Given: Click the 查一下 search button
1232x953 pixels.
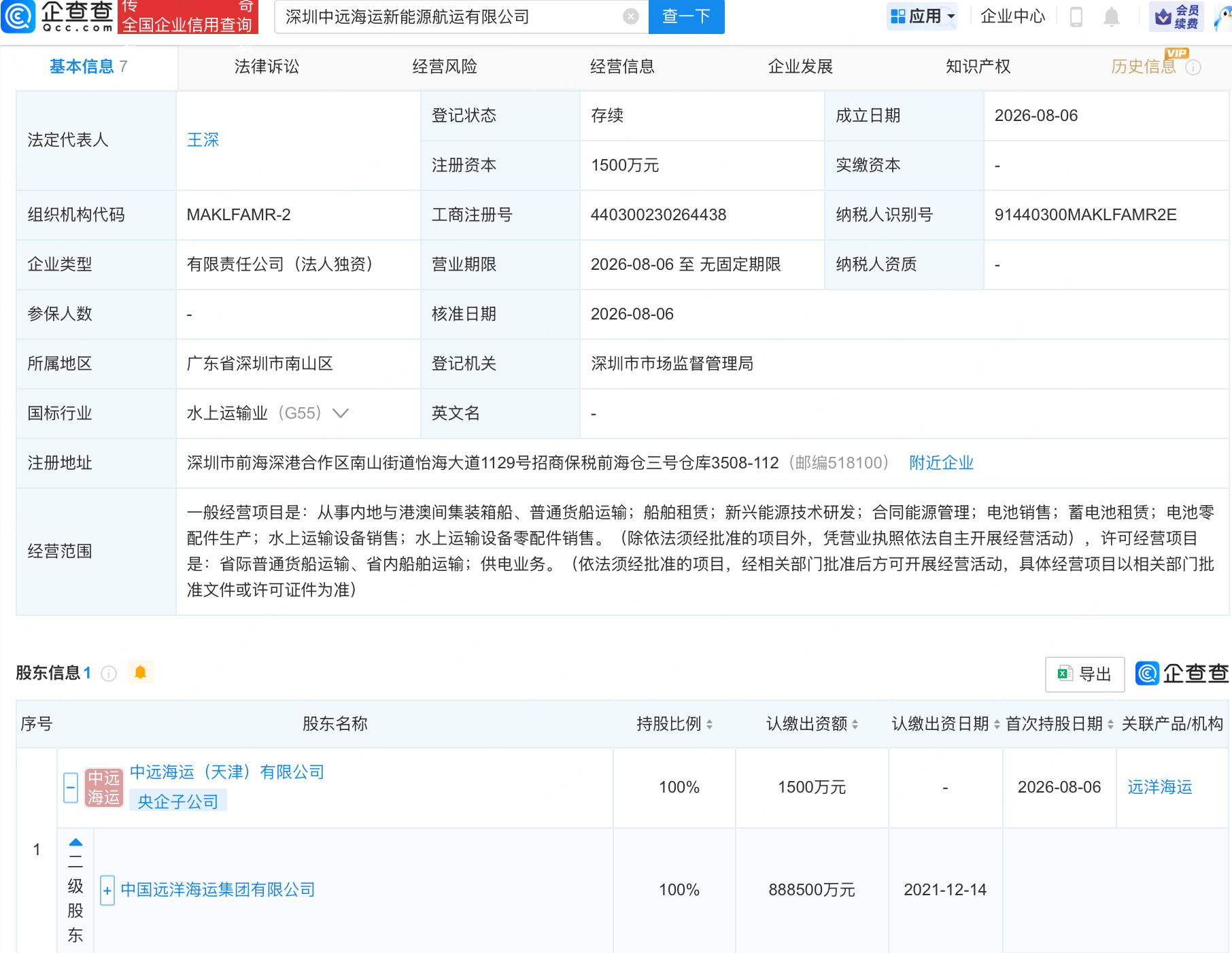Looking at the screenshot, I should point(687,16).
